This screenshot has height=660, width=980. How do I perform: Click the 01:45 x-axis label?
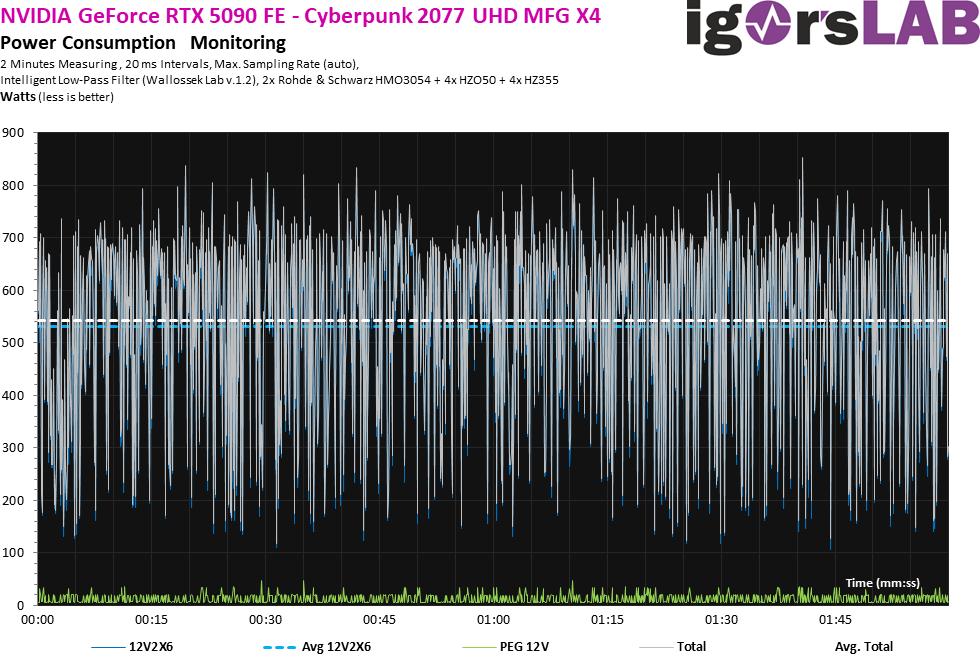click(x=836, y=620)
